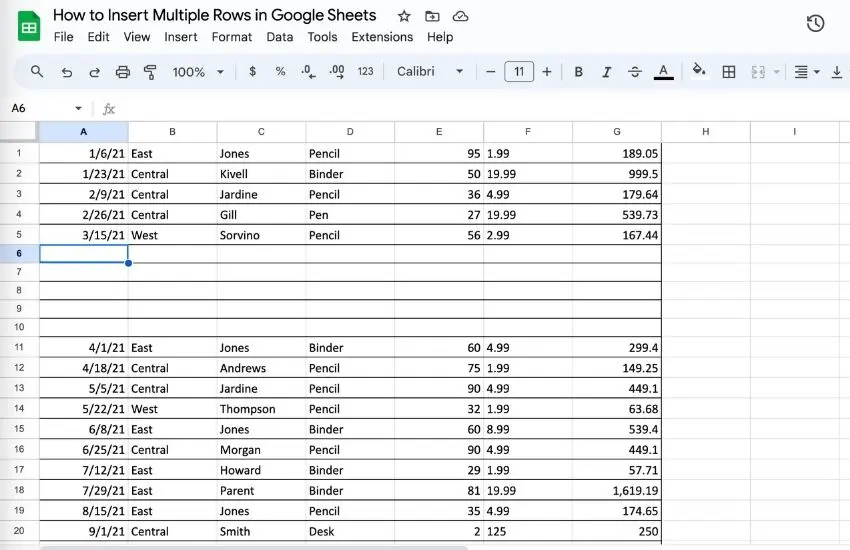Image resolution: width=850 pixels, height=550 pixels.
Task: Open borders options
Action: tap(729, 72)
